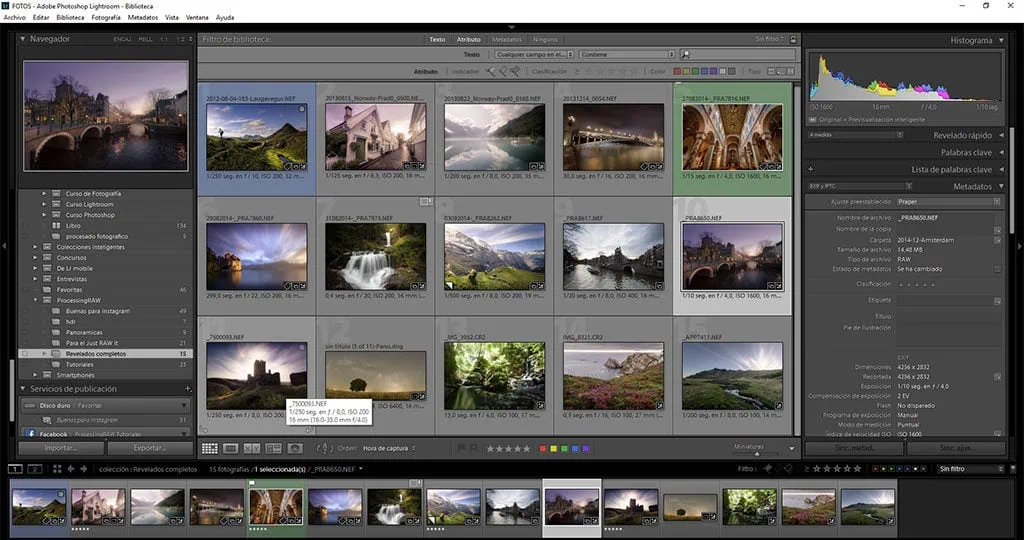Switch to Loupe view icon
The image size is (1024, 540).
230,449
